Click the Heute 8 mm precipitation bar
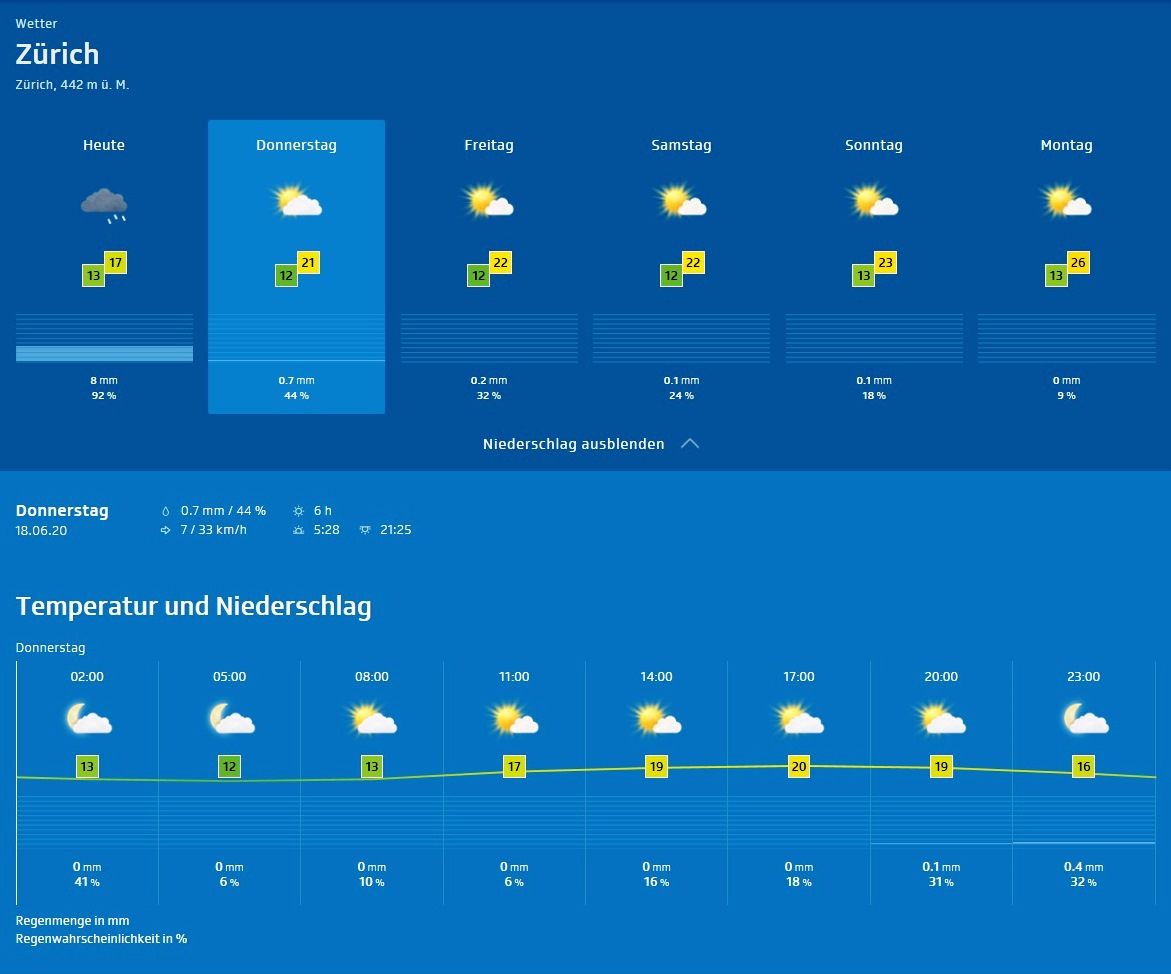1171x974 pixels. tap(104, 353)
